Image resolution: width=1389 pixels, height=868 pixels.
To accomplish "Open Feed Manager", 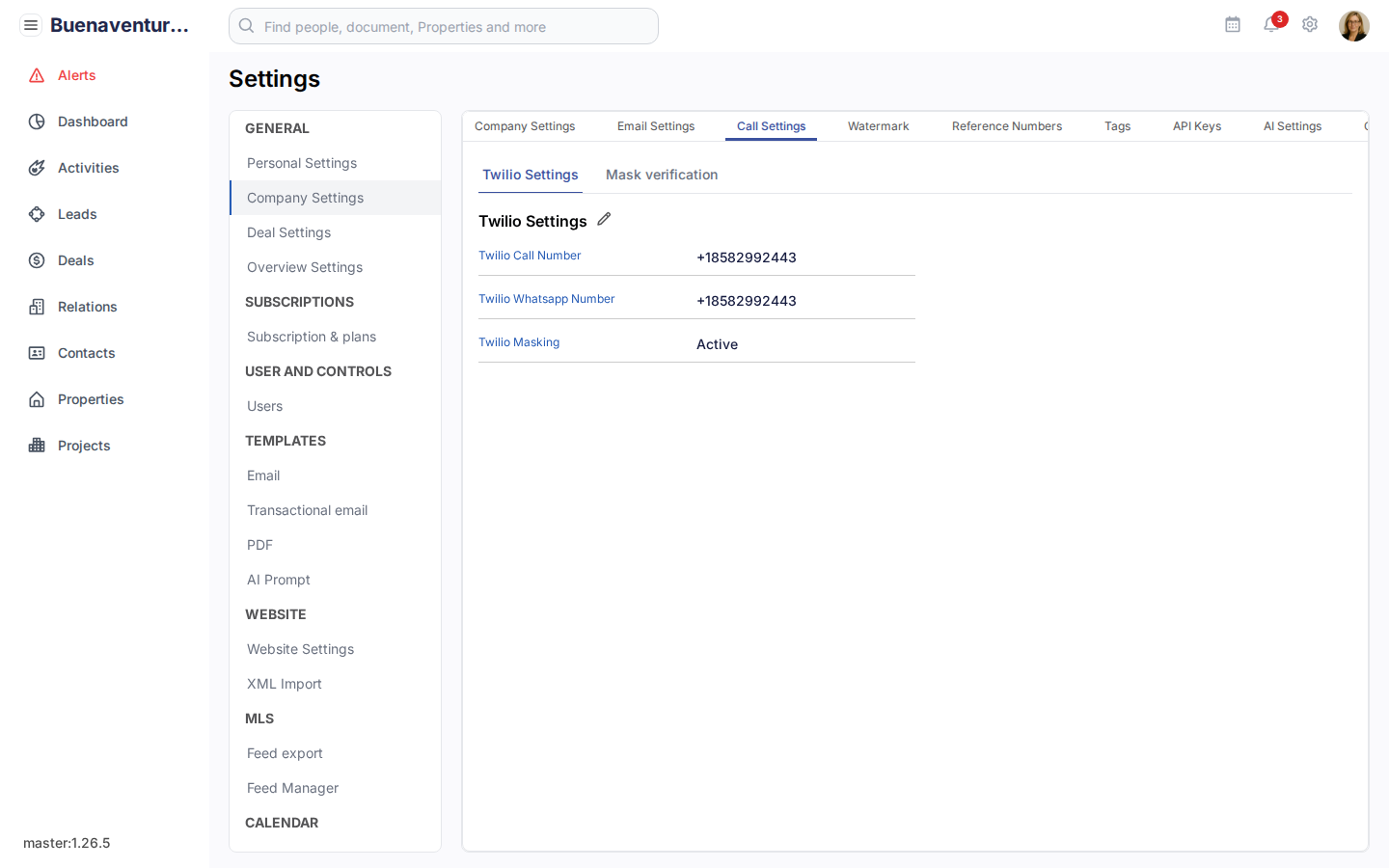I will (335, 788).
